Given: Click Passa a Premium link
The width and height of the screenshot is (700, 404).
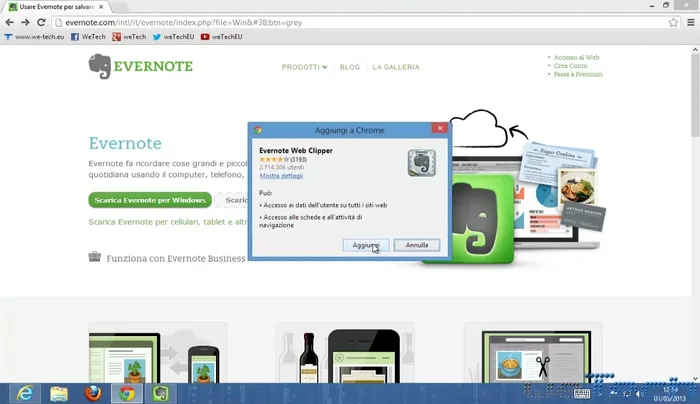Looking at the screenshot, I should [578, 74].
